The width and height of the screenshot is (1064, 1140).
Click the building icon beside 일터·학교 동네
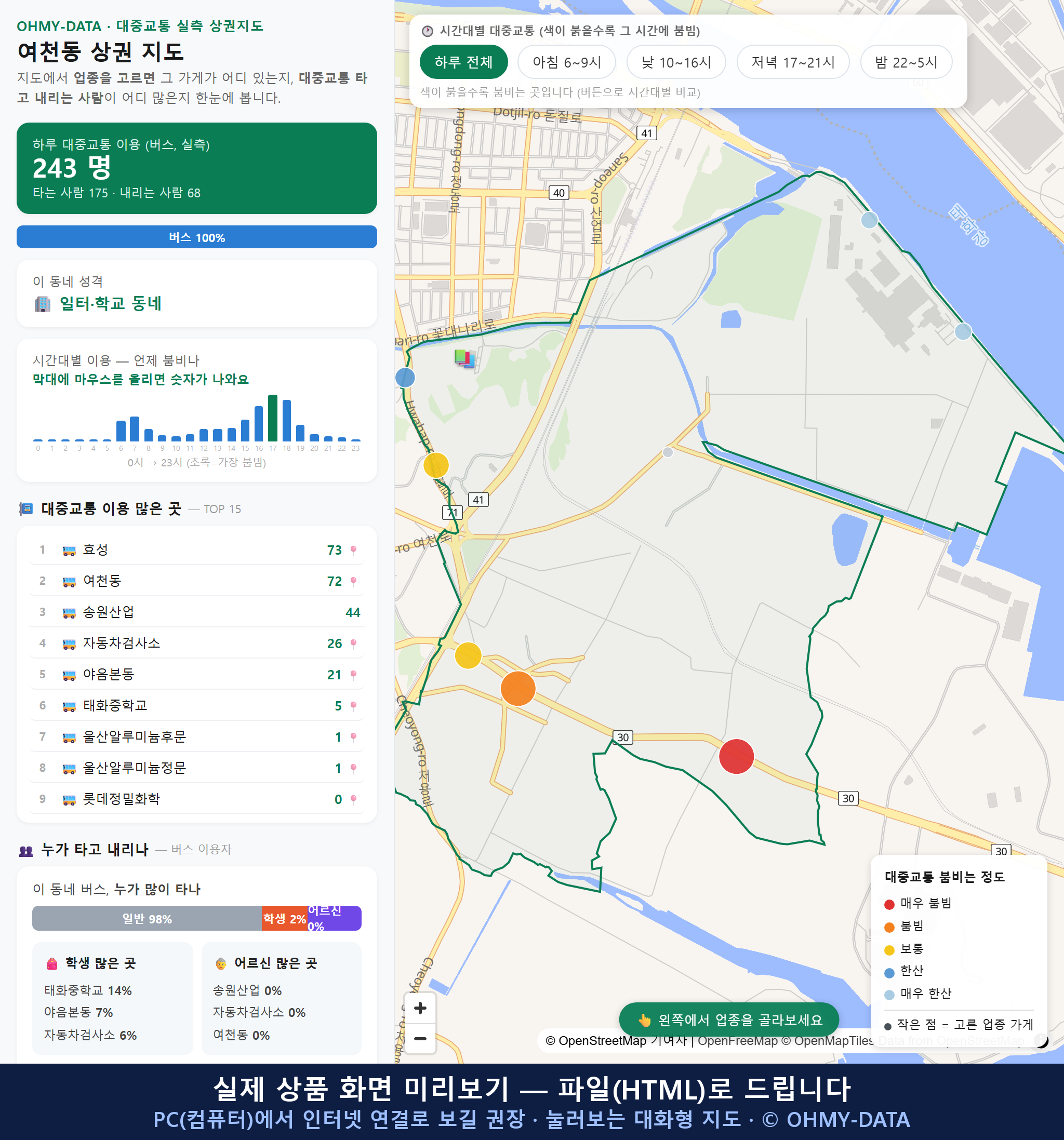[43, 304]
